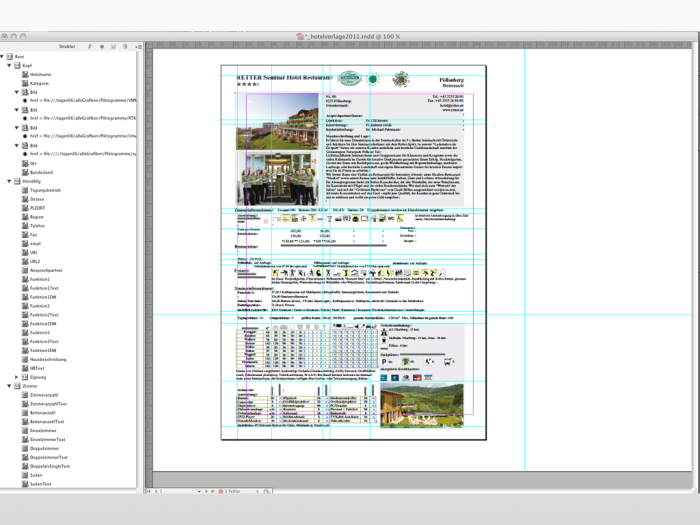Click the red preflight error indicator
Viewport: 700px width, 525px height.
click(221, 491)
